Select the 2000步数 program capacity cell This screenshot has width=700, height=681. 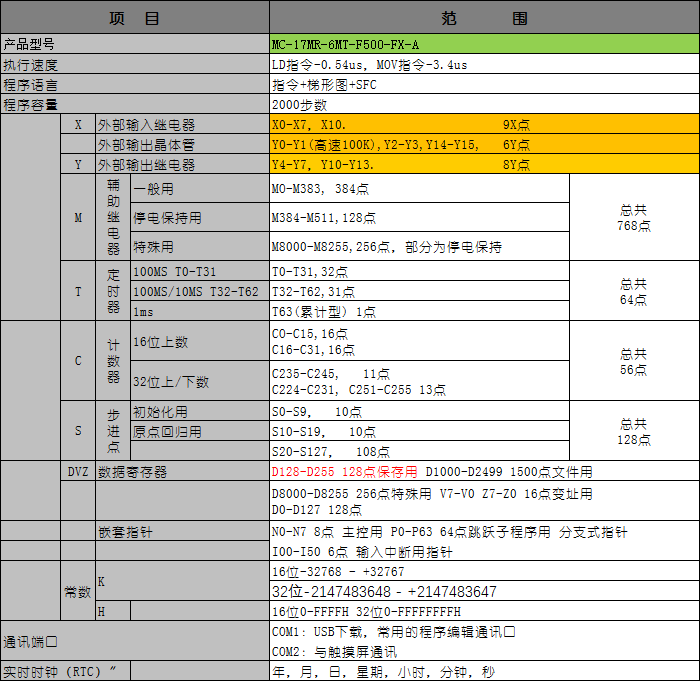[484, 104]
